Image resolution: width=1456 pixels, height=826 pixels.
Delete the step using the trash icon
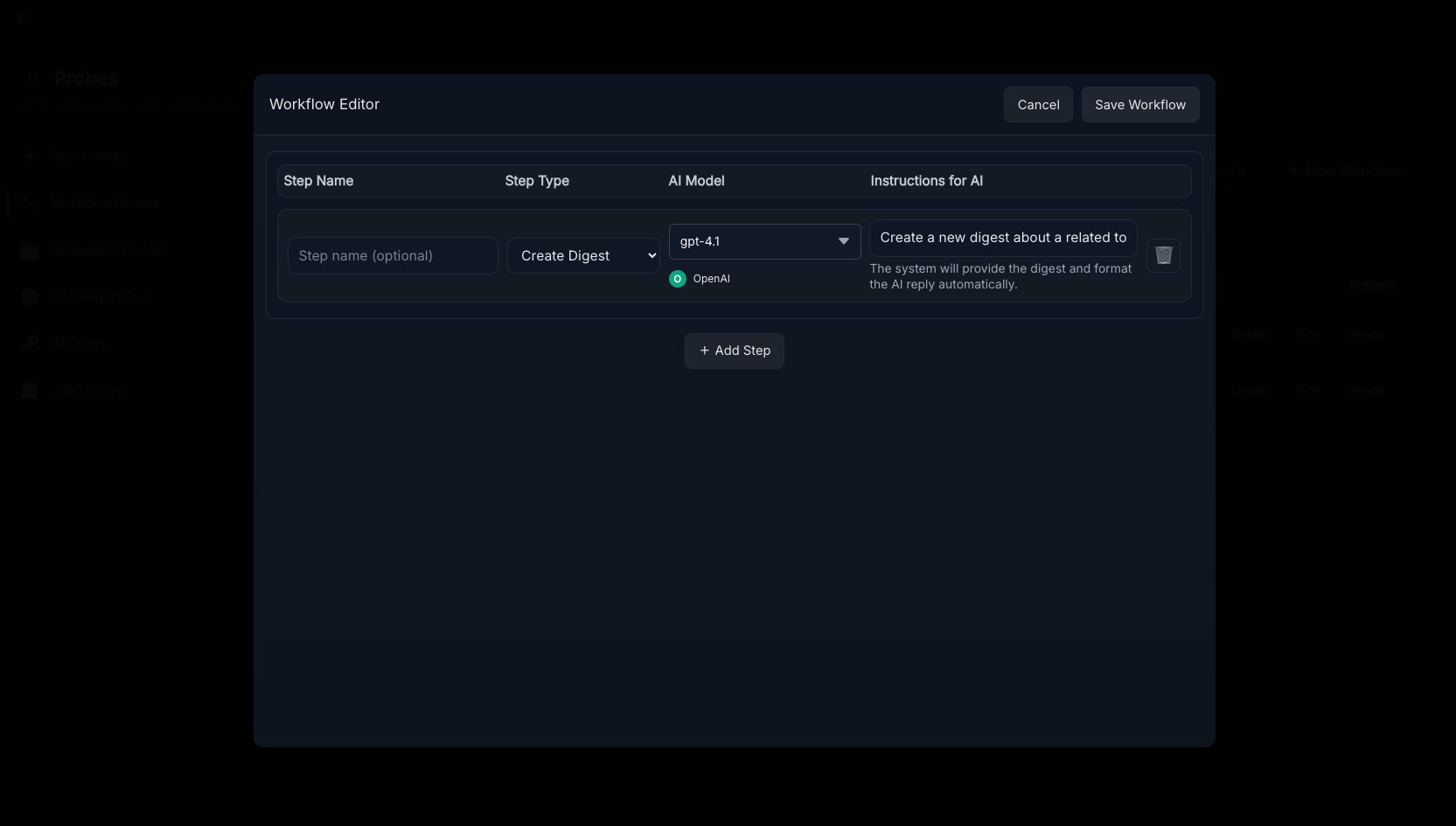pos(1163,255)
